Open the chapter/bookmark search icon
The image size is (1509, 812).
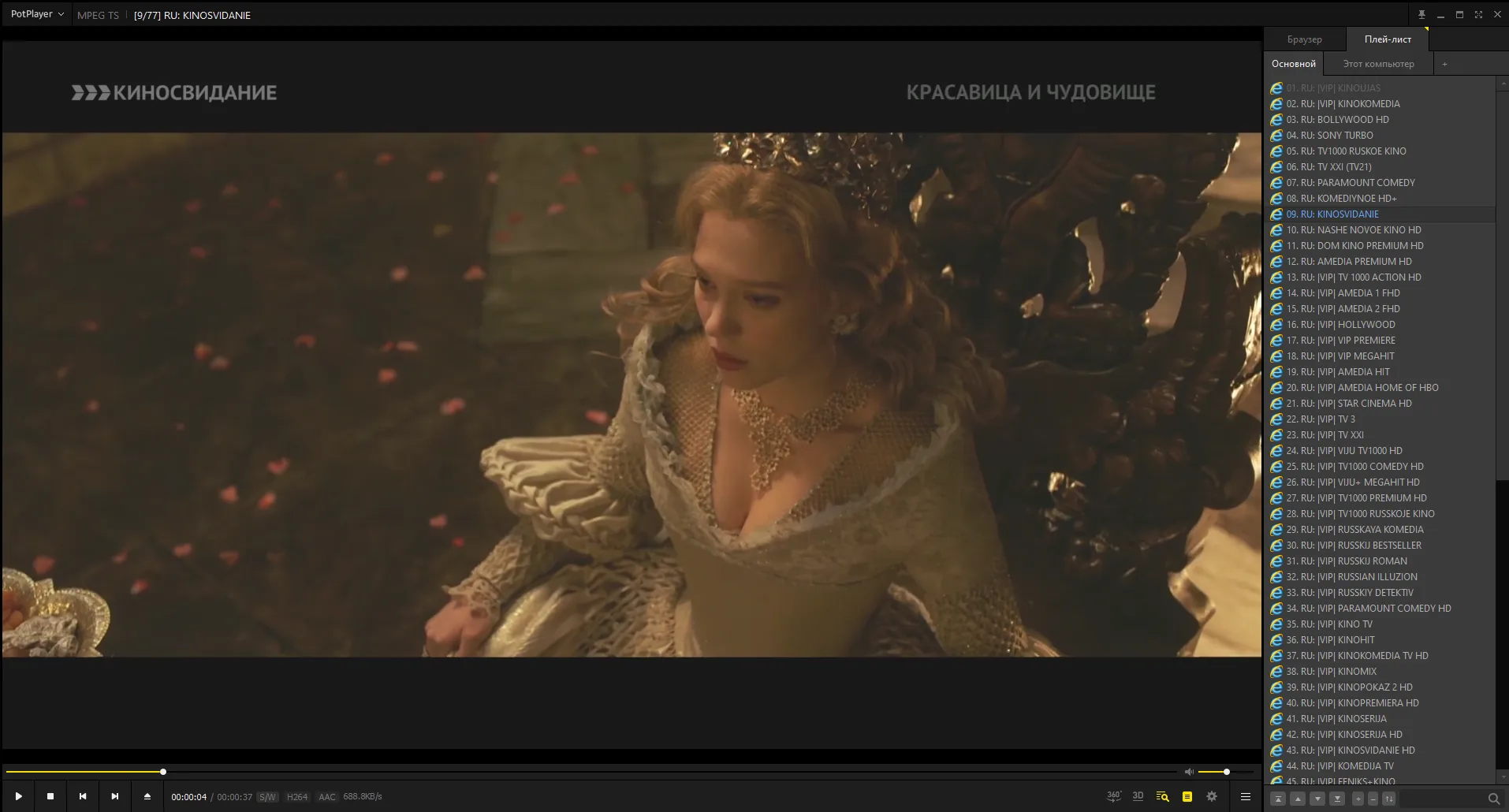tap(1162, 796)
